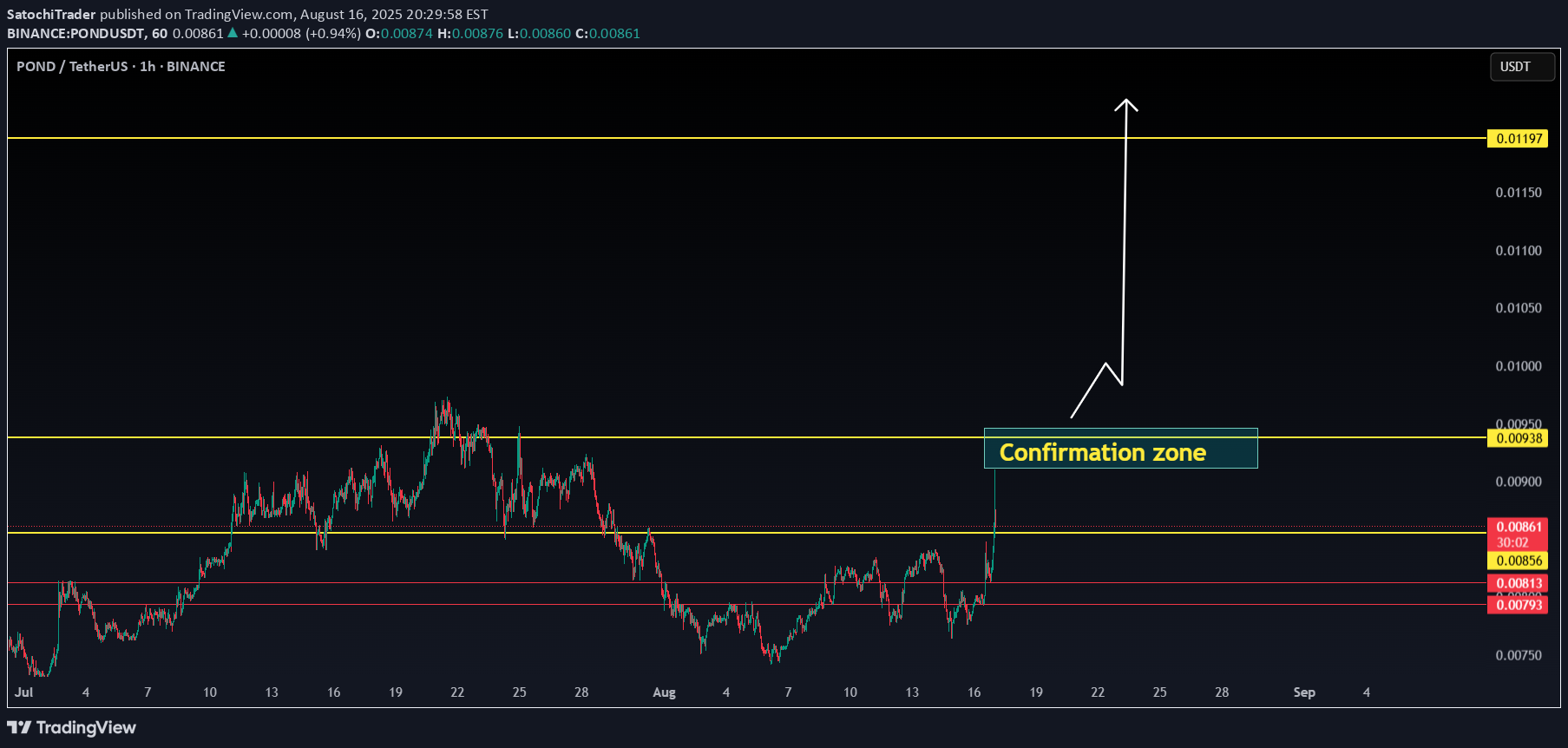Click the O:0.00874 open value
The width and height of the screenshot is (1568, 748).
399,34
